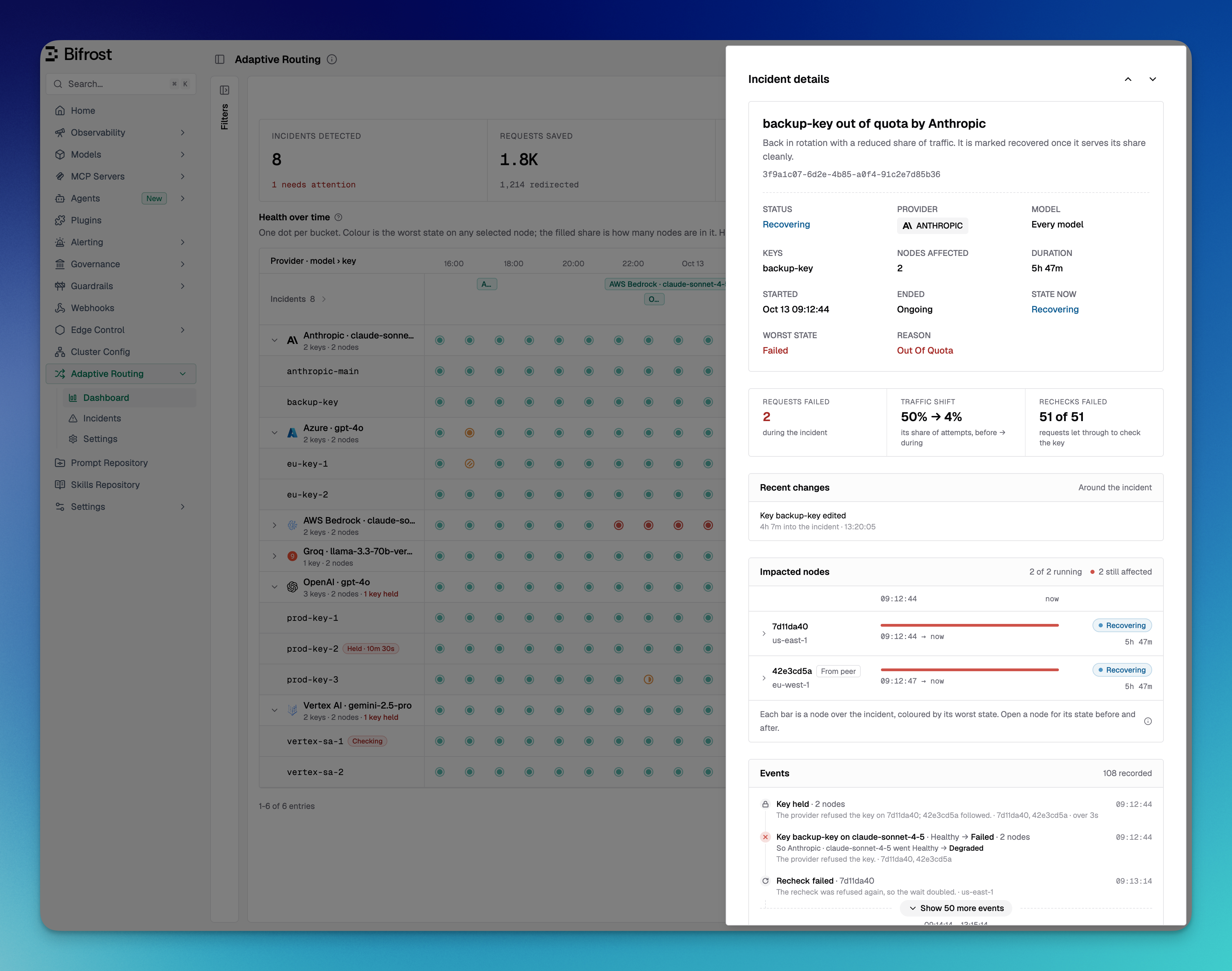Click the red failed event icon
Screen dimensions: 1232x971
click(765, 837)
